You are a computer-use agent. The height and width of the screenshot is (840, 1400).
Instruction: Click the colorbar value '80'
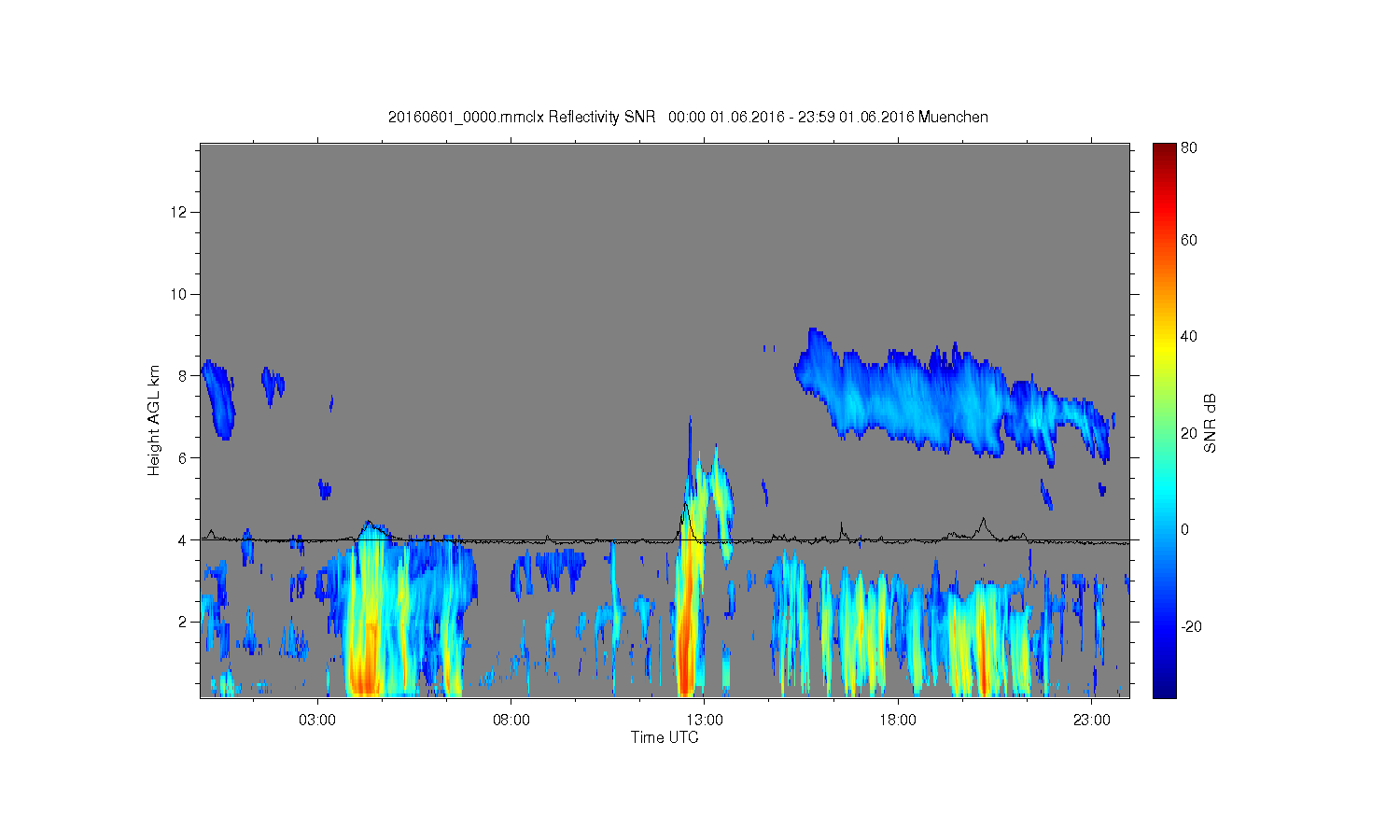pyautogui.click(x=1189, y=148)
